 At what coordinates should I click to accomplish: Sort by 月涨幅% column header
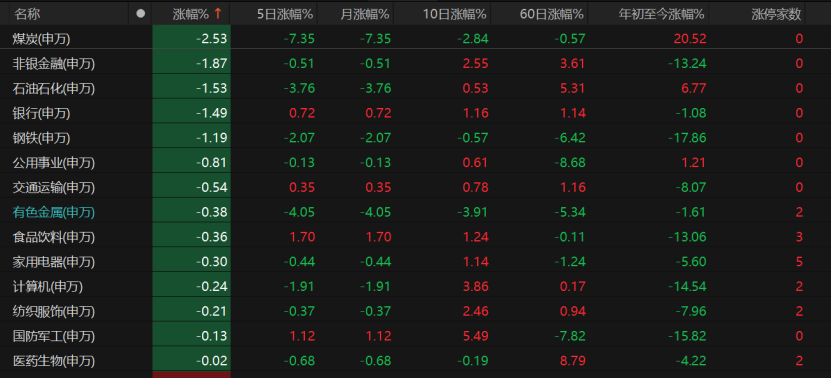pos(365,14)
